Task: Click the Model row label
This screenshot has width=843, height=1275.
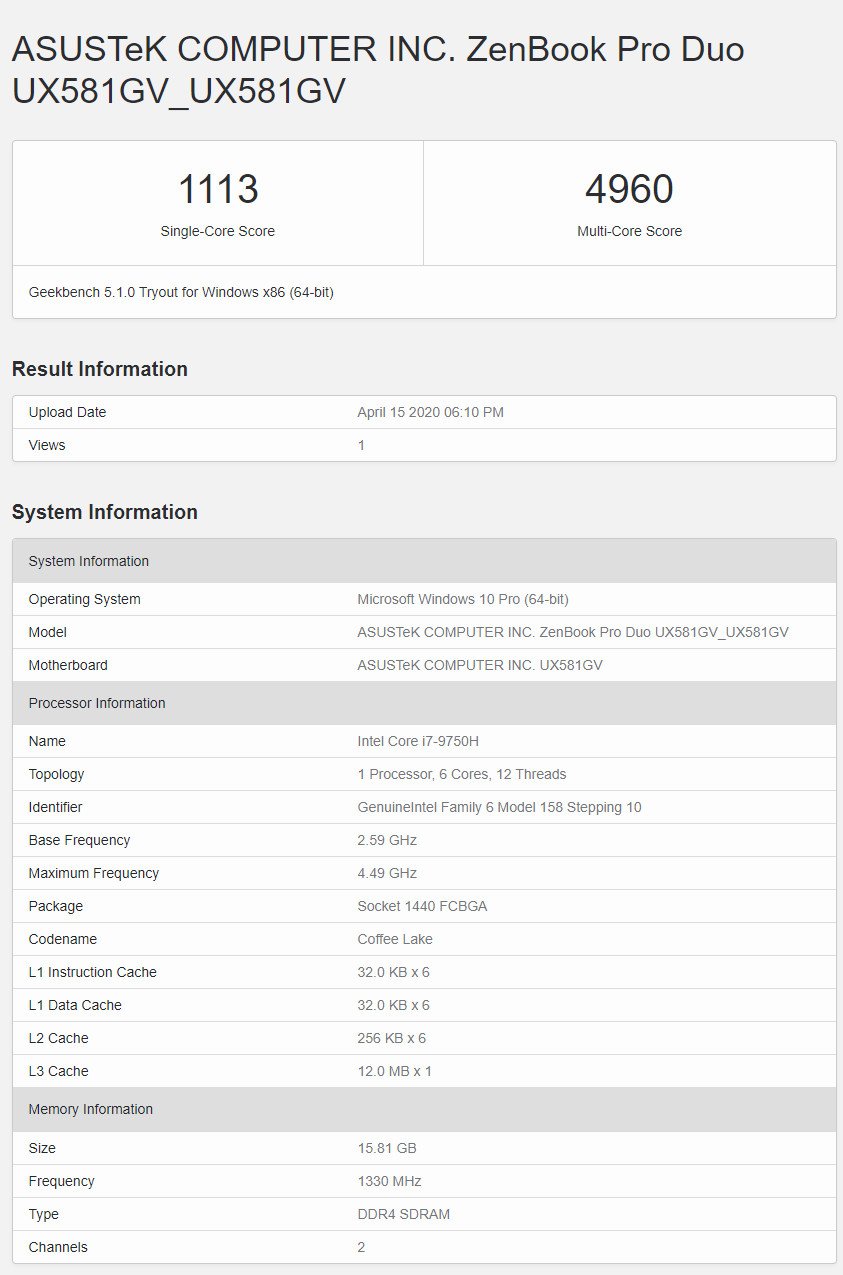Action: click(x=48, y=632)
